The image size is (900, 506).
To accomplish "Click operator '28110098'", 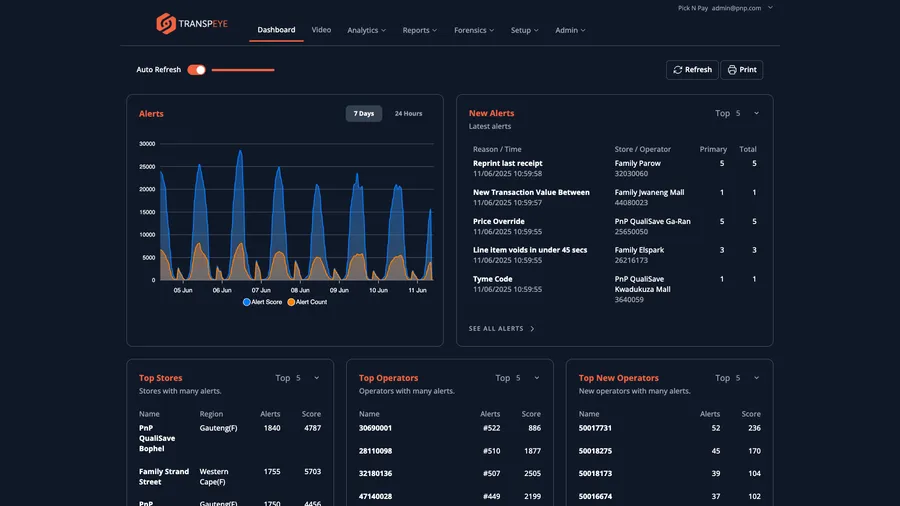I will 375,451.
